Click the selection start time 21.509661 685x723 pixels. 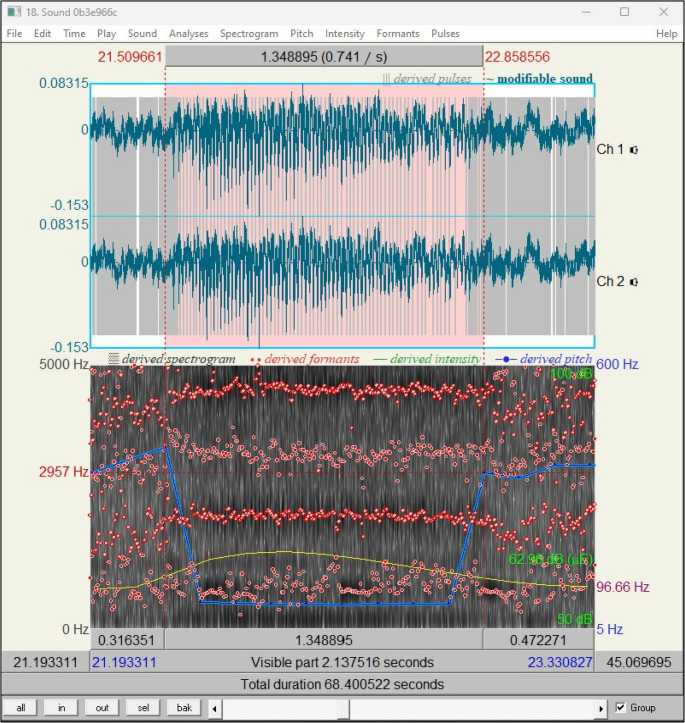click(x=130, y=57)
